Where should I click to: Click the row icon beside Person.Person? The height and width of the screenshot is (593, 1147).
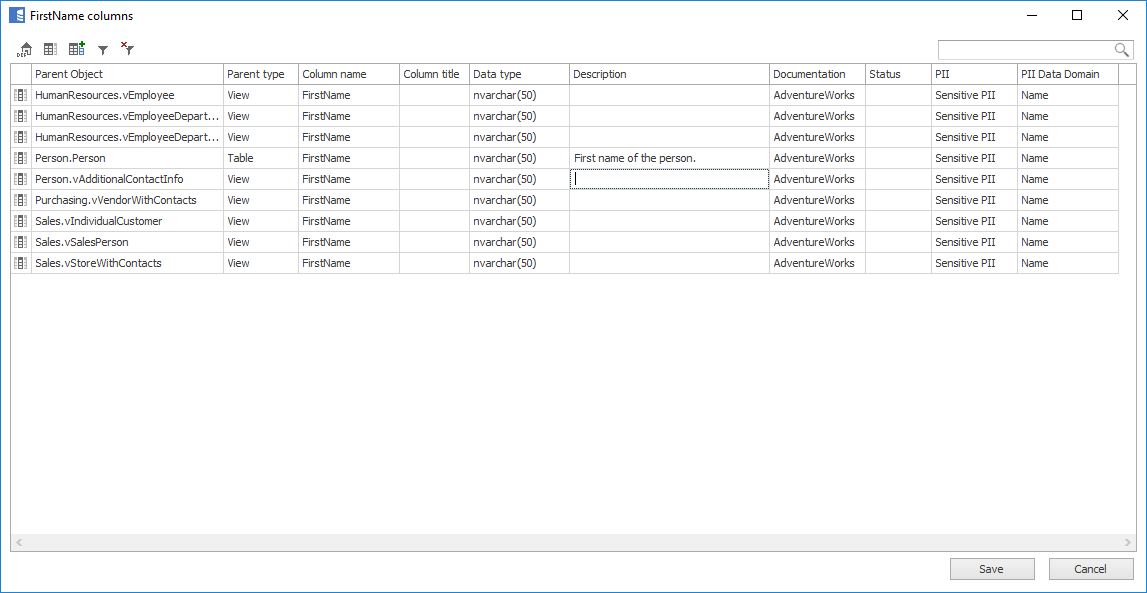[x=21, y=158]
